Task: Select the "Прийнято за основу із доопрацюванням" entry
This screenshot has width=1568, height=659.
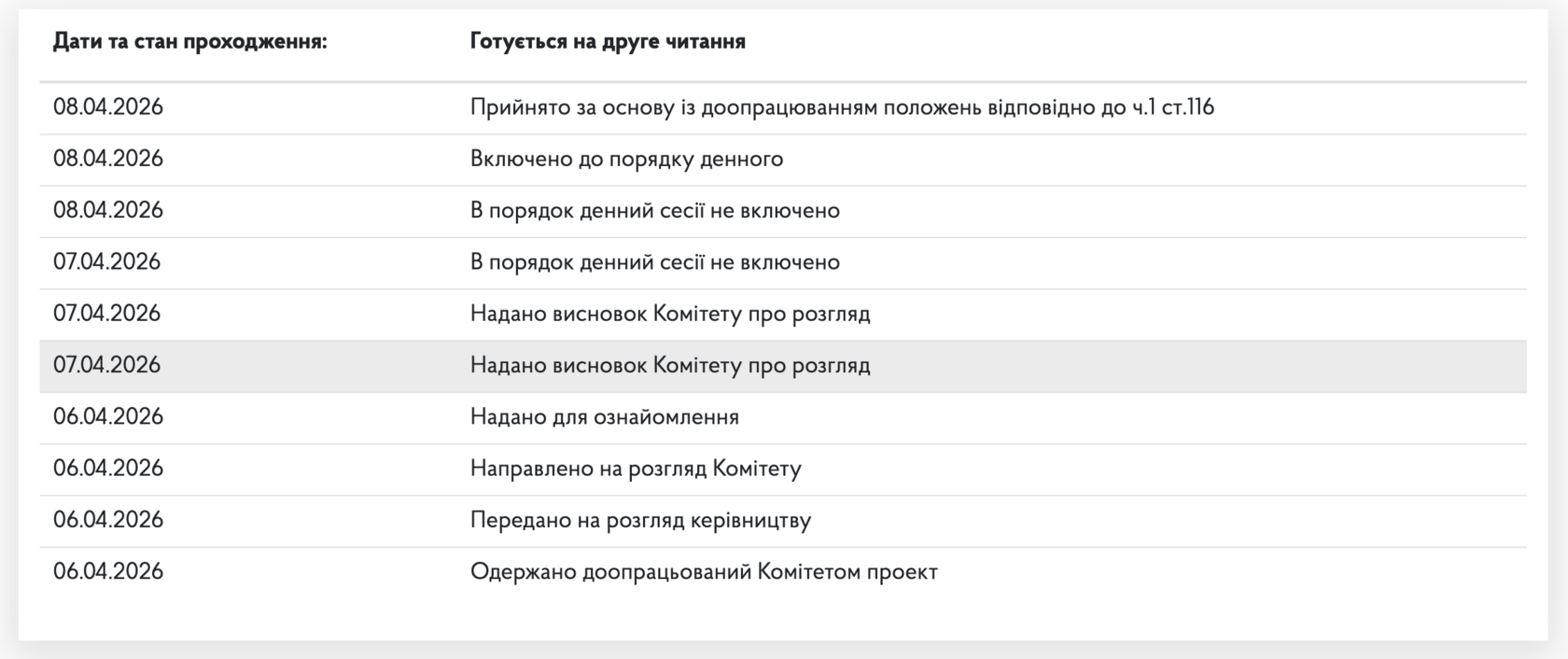Action: tap(842, 107)
